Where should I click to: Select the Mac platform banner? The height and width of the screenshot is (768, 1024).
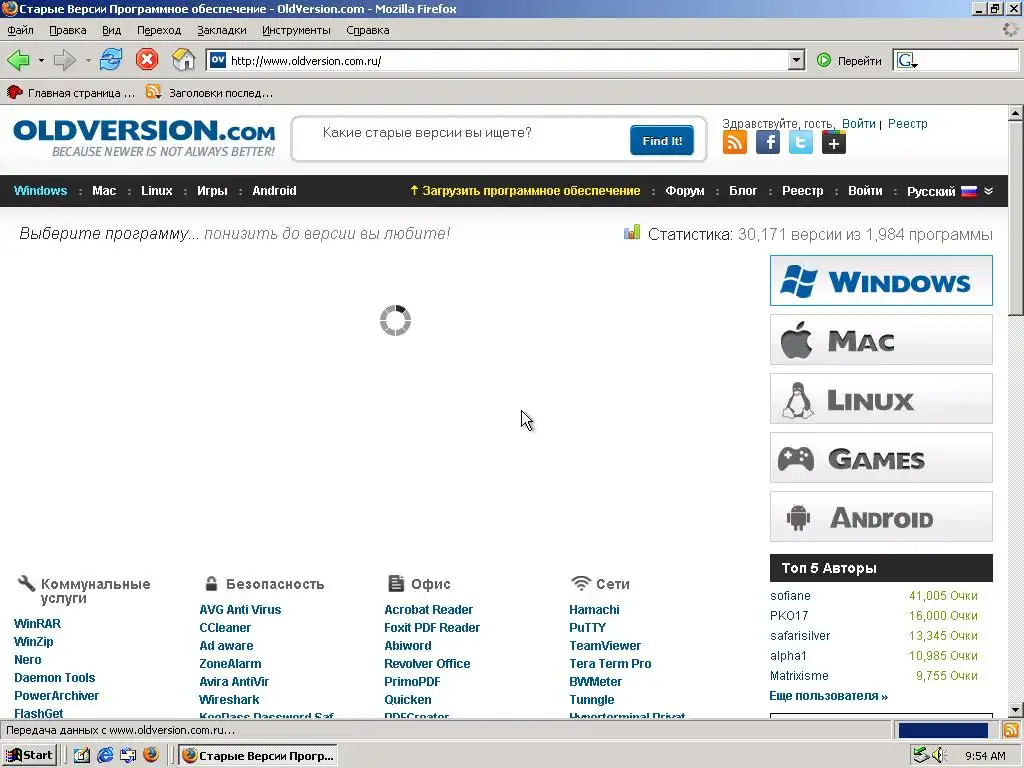881,340
